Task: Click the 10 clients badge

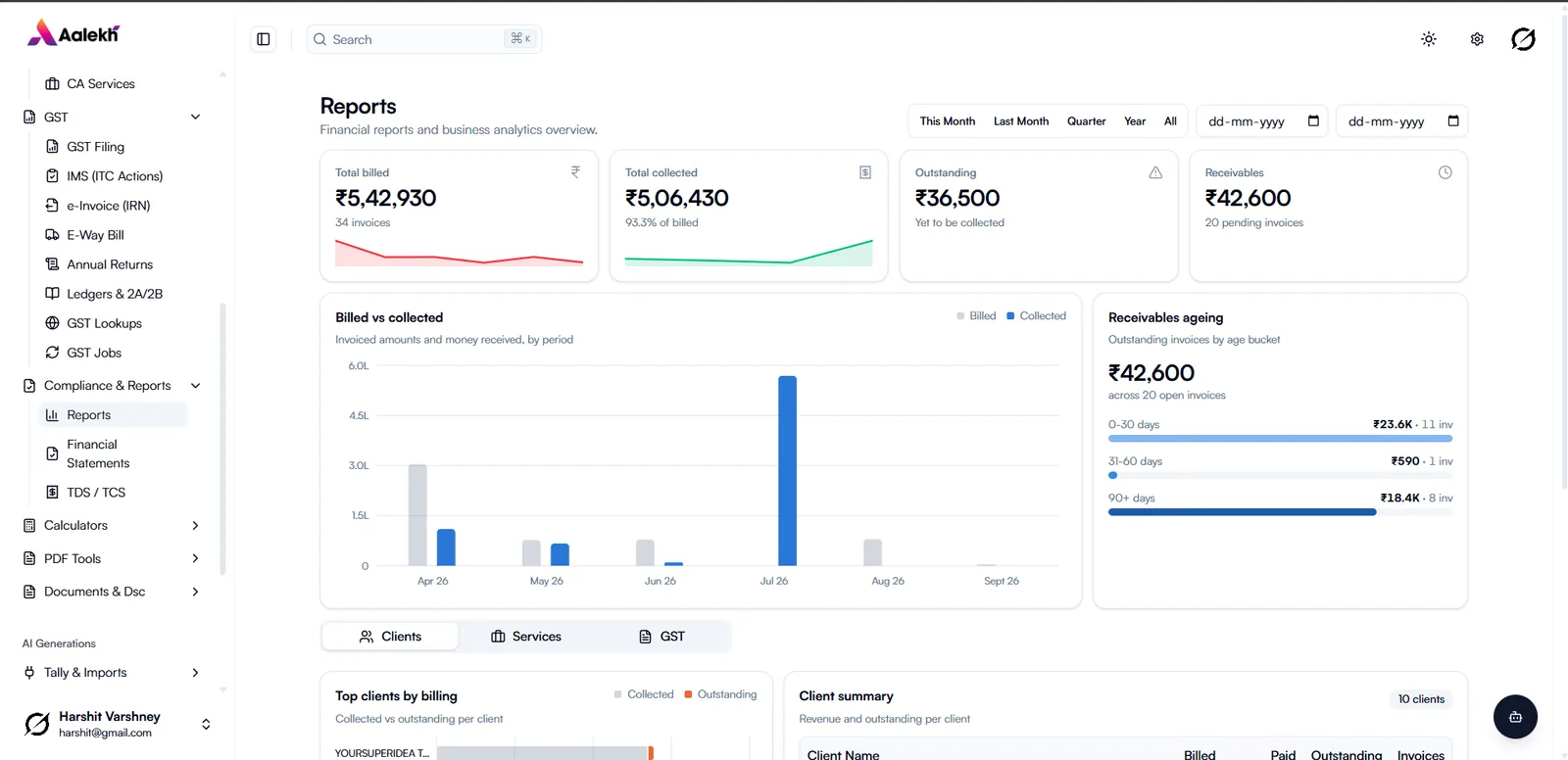Action: [1421, 699]
